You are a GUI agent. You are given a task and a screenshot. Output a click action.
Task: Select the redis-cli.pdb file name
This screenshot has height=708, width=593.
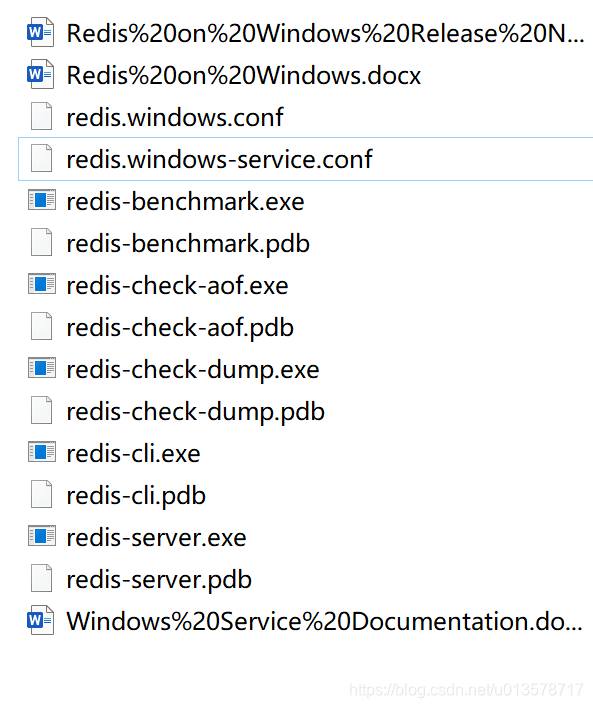pyautogui.click(x=136, y=496)
